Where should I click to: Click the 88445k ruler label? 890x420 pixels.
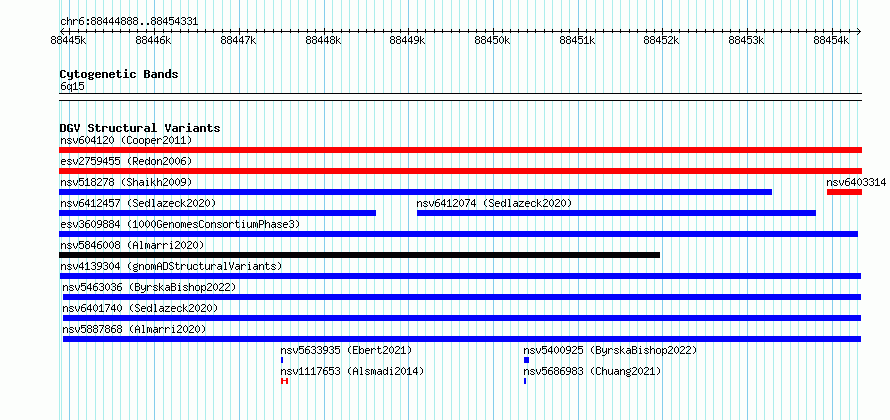(68, 41)
